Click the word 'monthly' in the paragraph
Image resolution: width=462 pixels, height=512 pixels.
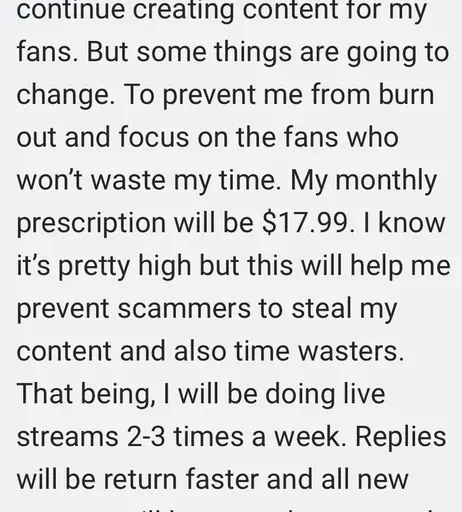point(386,182)
